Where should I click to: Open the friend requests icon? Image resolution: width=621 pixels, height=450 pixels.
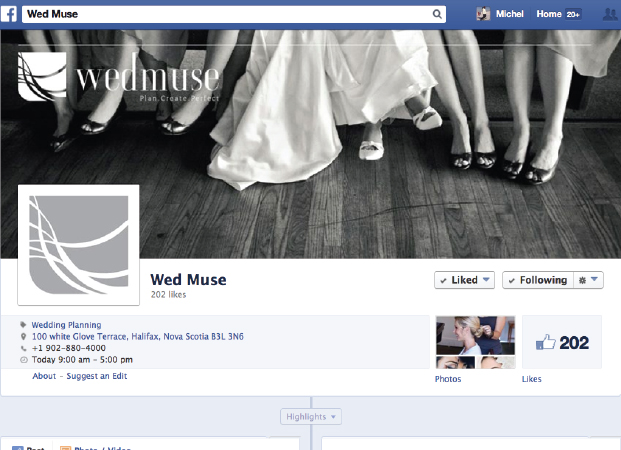[x=610, y=14]
